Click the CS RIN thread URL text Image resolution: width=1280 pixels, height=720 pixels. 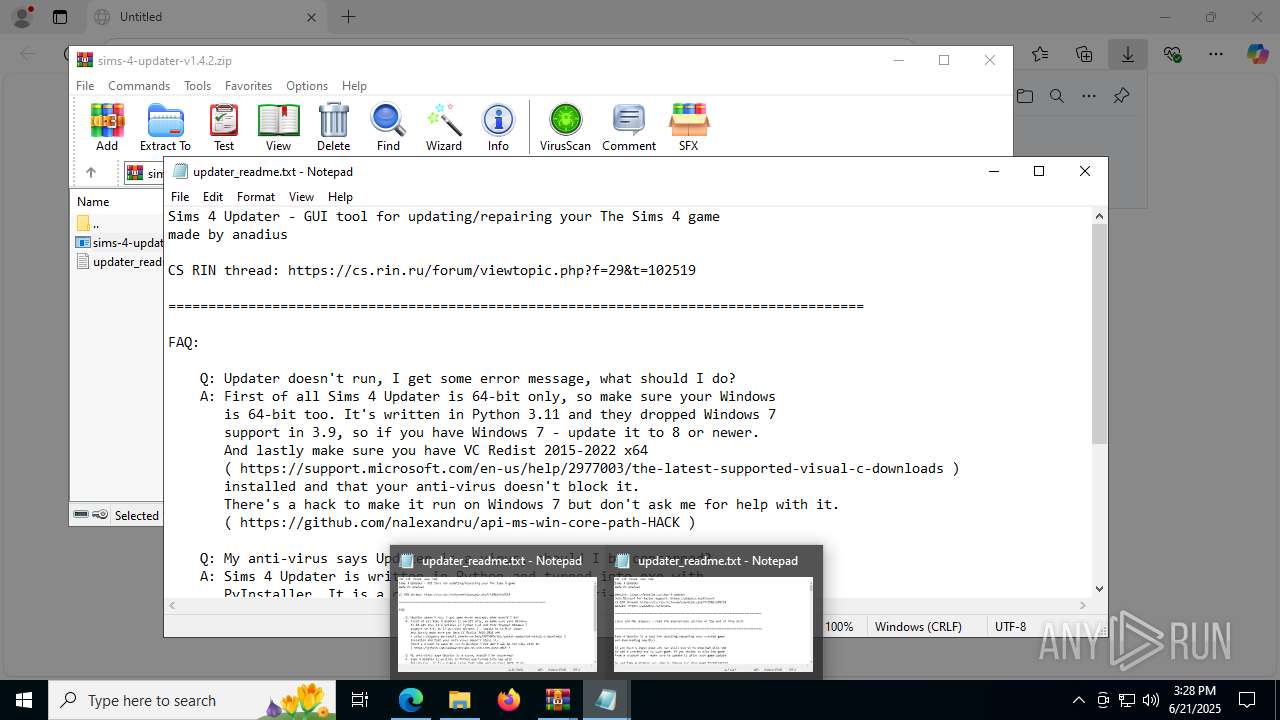(492, 270)
